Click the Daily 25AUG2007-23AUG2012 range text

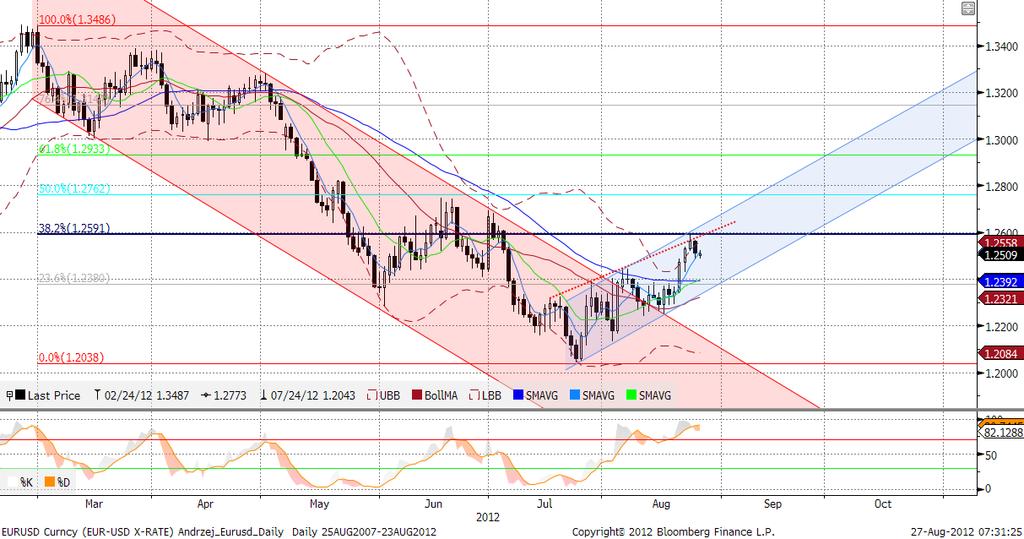point(364,532)
